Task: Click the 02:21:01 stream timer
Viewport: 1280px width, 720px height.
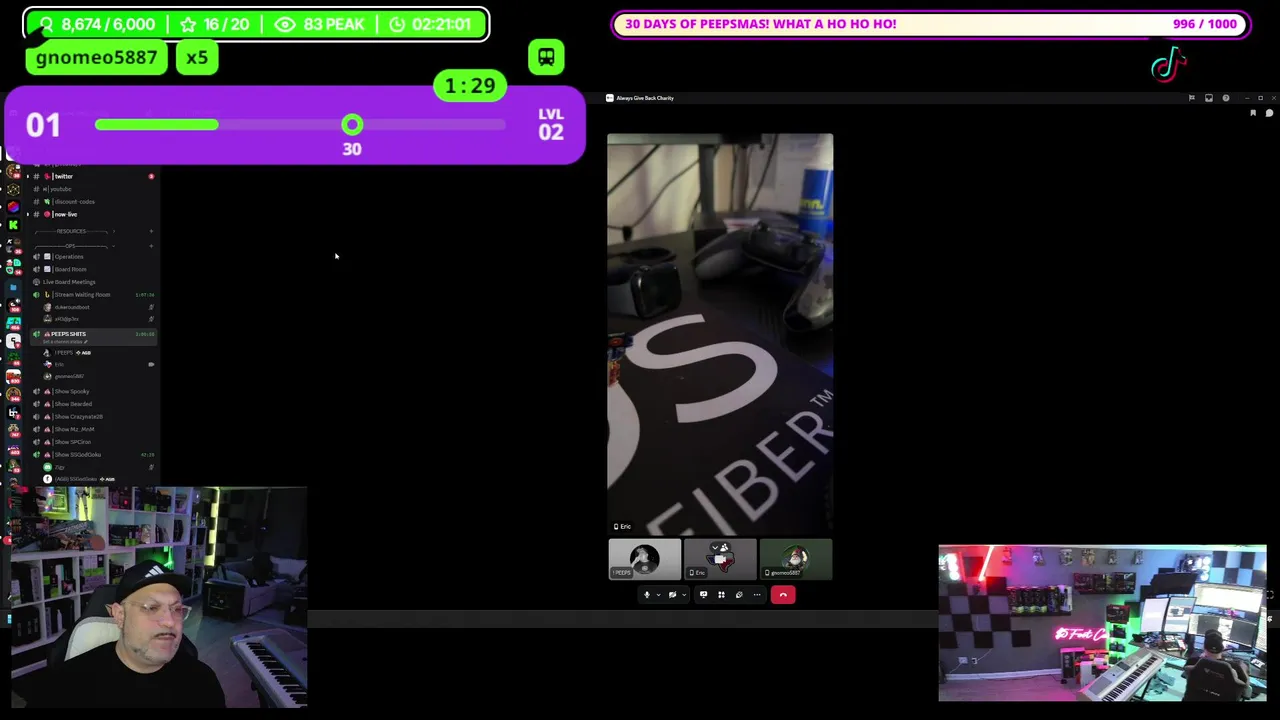Action: (431, 24)
